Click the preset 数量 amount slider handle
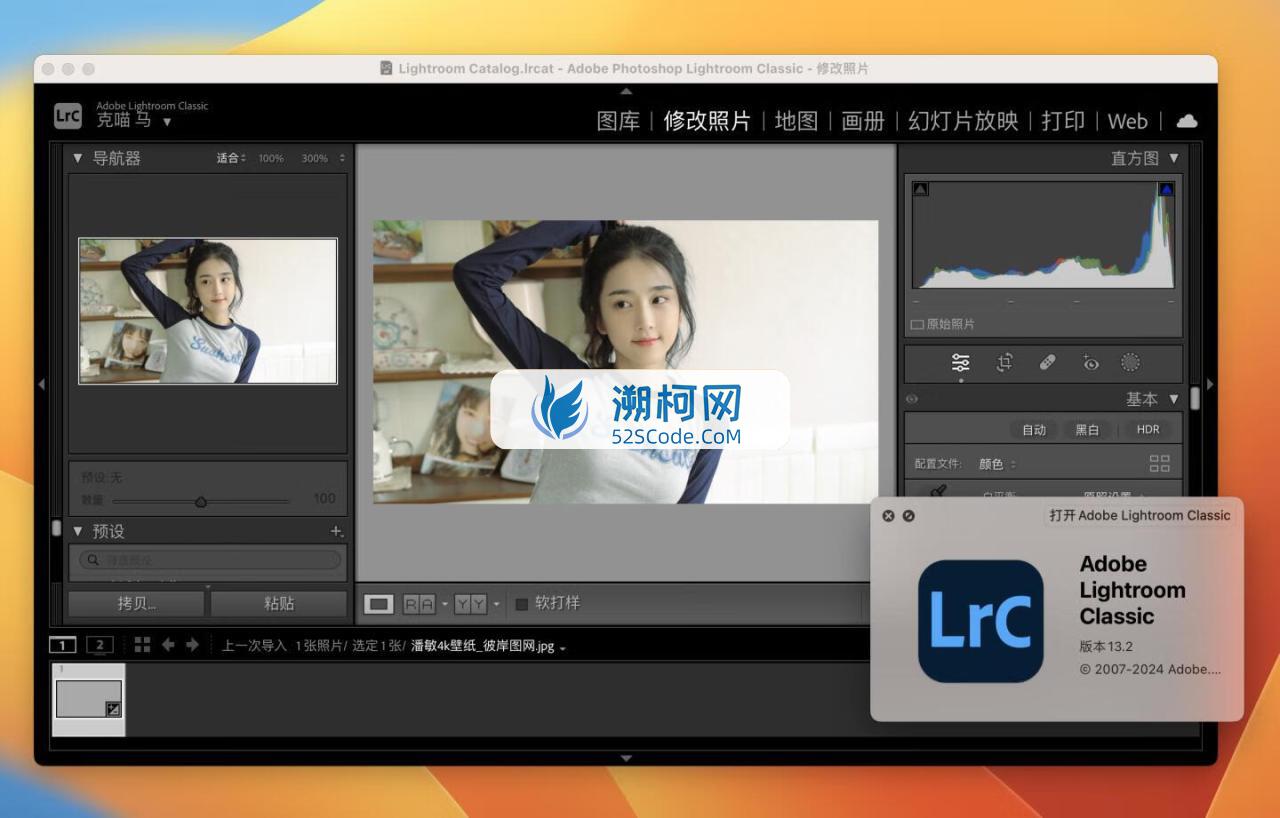 tap(201, 501)
